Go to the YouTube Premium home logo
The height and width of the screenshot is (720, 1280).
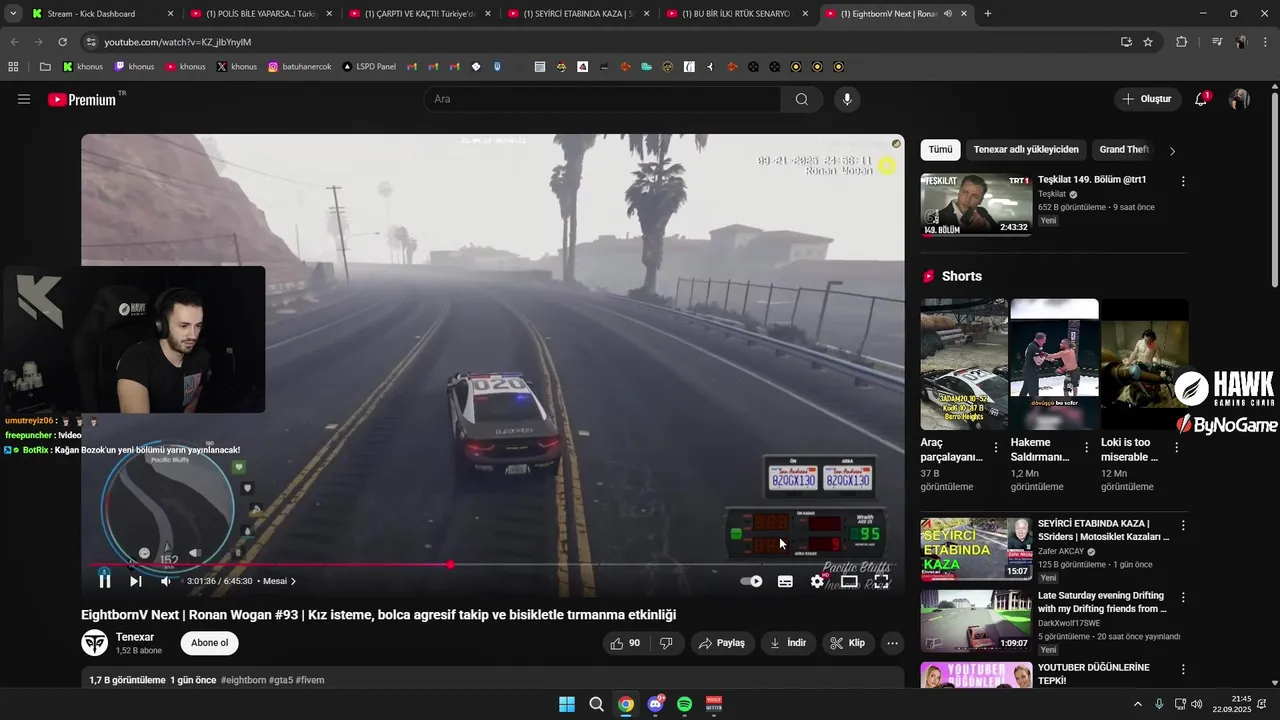click(82, 99)
